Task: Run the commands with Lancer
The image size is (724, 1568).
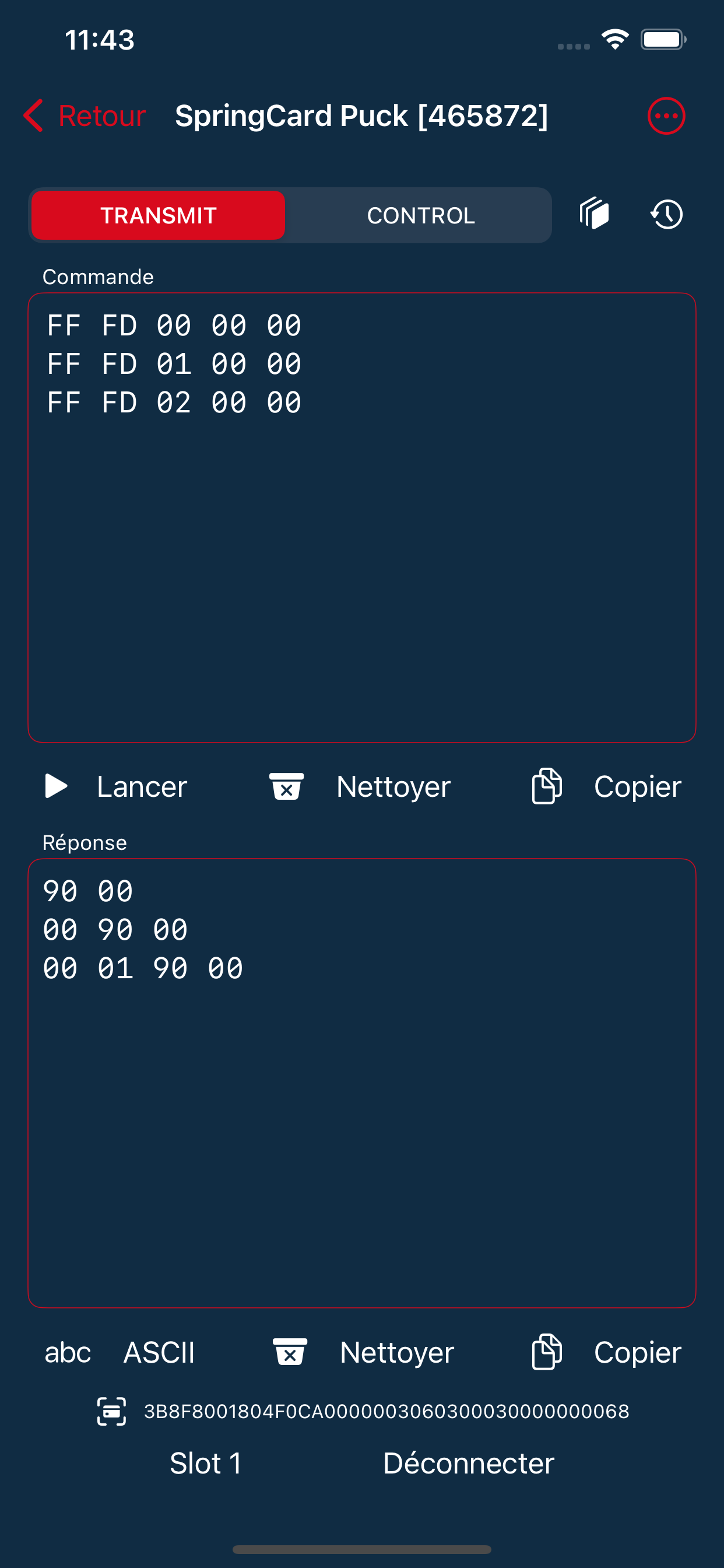Action: click(x=142, y=786)
